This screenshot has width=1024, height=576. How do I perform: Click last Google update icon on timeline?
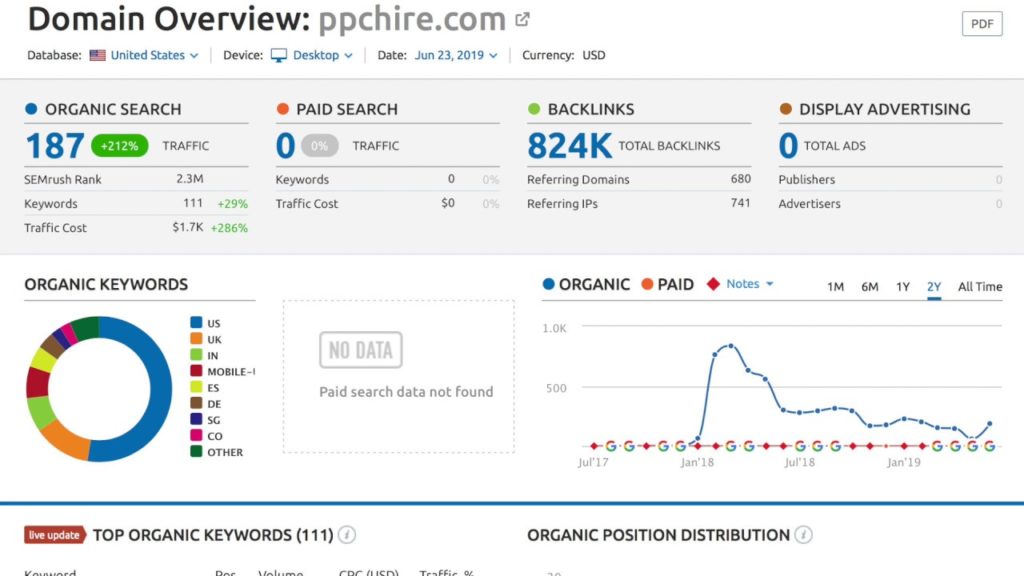tap(989, 446)
